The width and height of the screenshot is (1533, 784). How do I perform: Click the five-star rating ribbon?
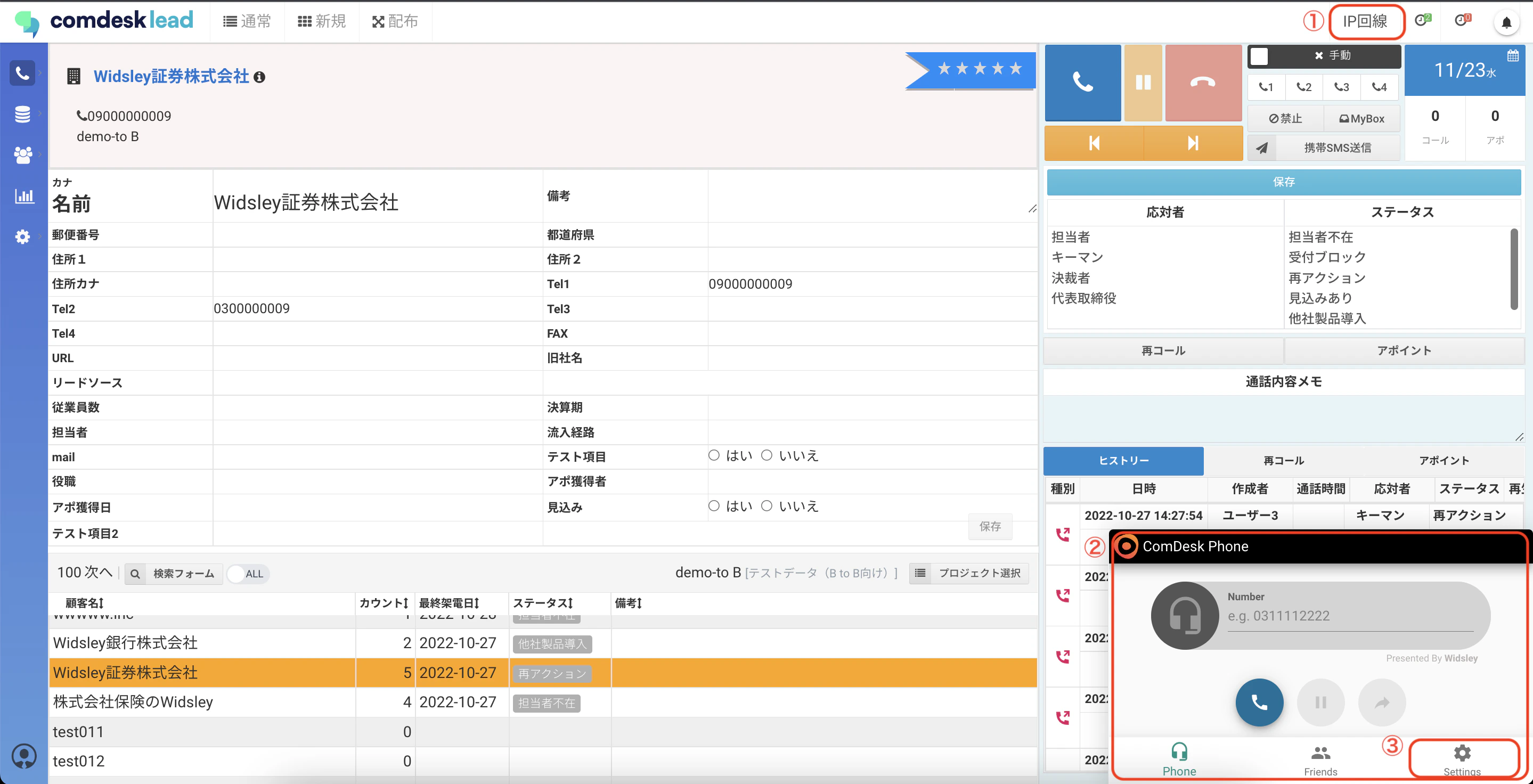(x=971, y=70)
